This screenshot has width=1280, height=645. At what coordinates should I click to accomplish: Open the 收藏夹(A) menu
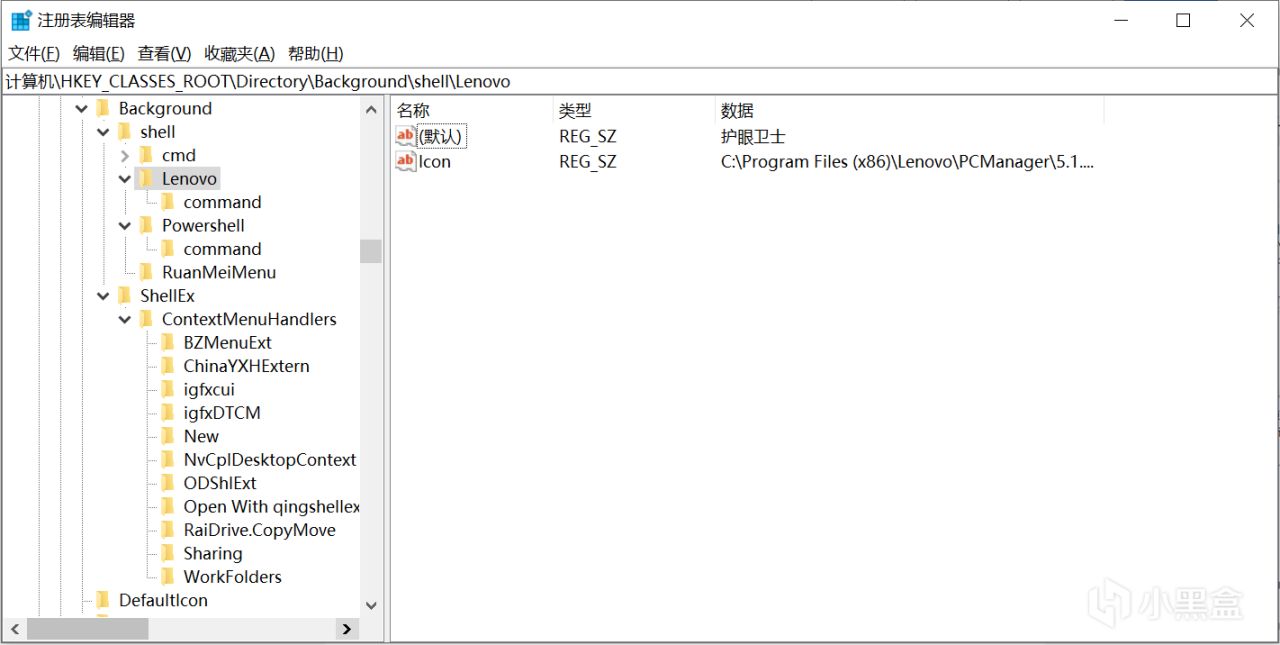coord(239,54)
